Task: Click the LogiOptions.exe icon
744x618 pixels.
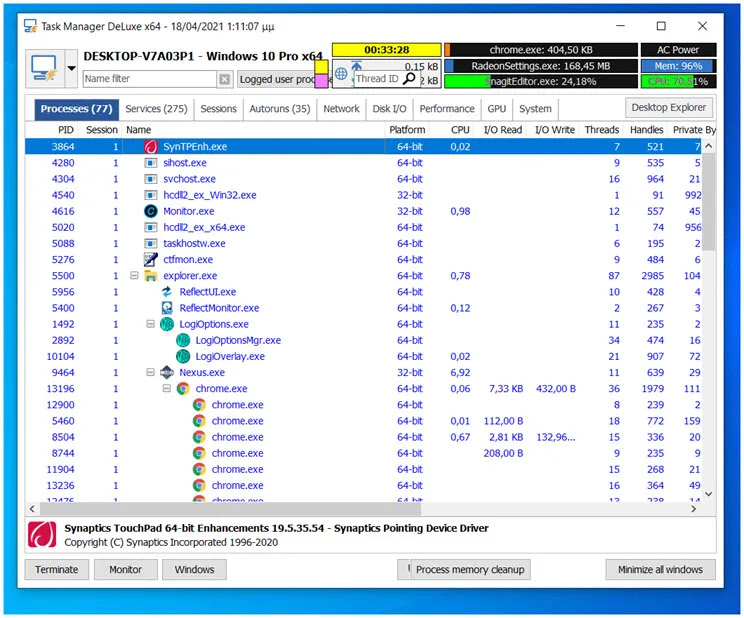Action: (x=167, y=324)
